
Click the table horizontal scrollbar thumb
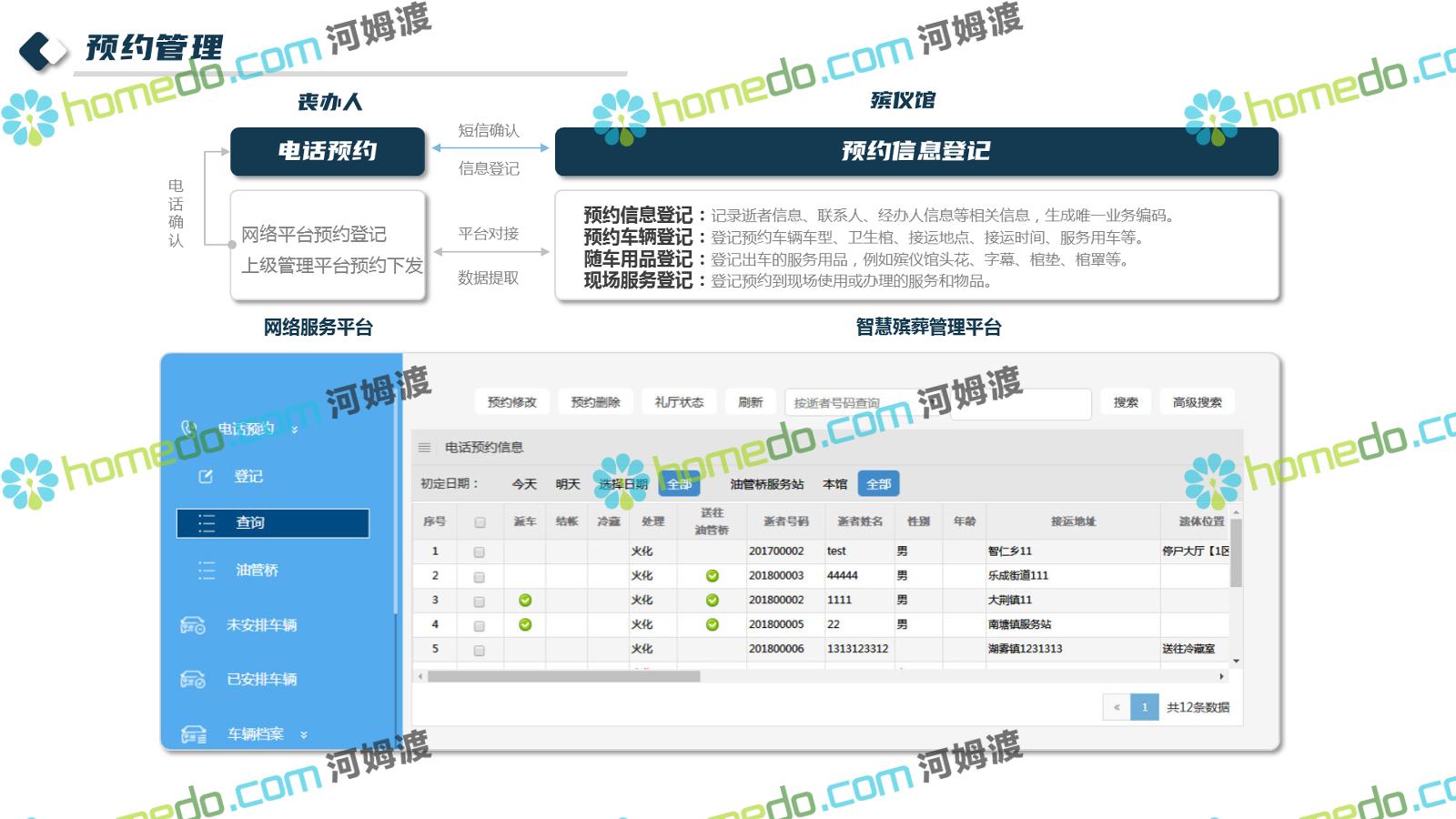click(x=563, y=676)
